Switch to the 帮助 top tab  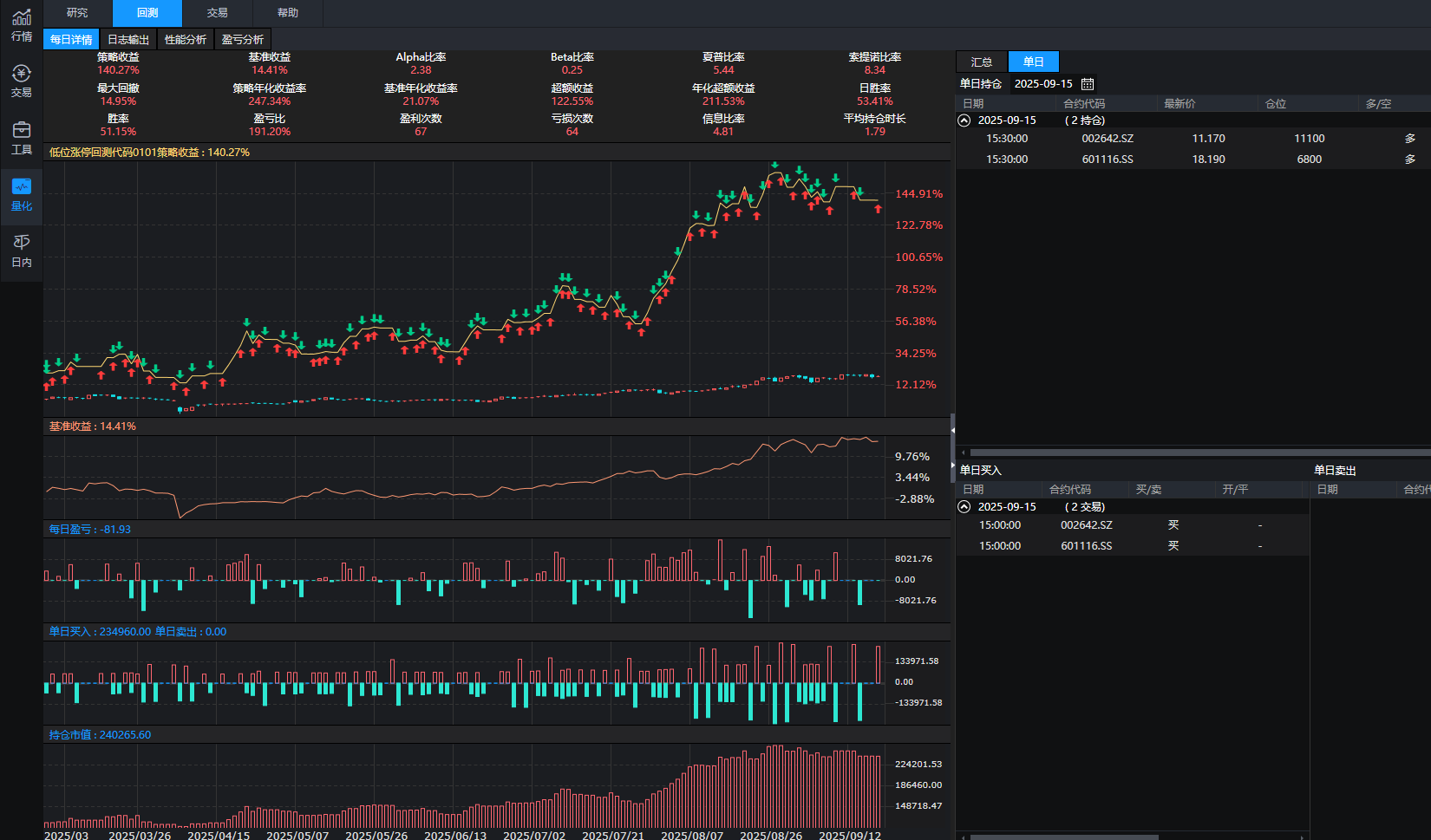tap(287, 13)
